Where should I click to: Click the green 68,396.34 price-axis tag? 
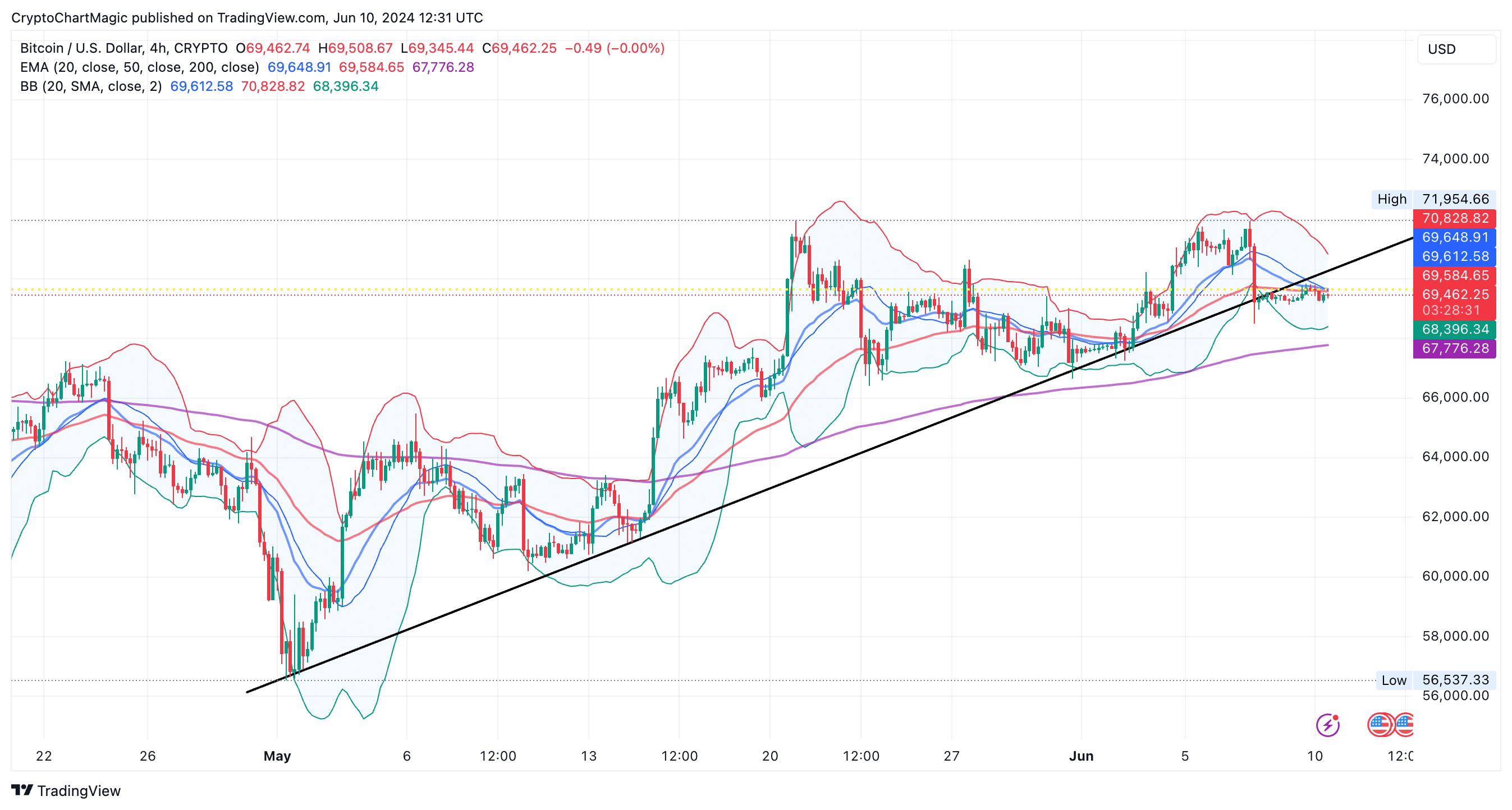(1455, 330)
